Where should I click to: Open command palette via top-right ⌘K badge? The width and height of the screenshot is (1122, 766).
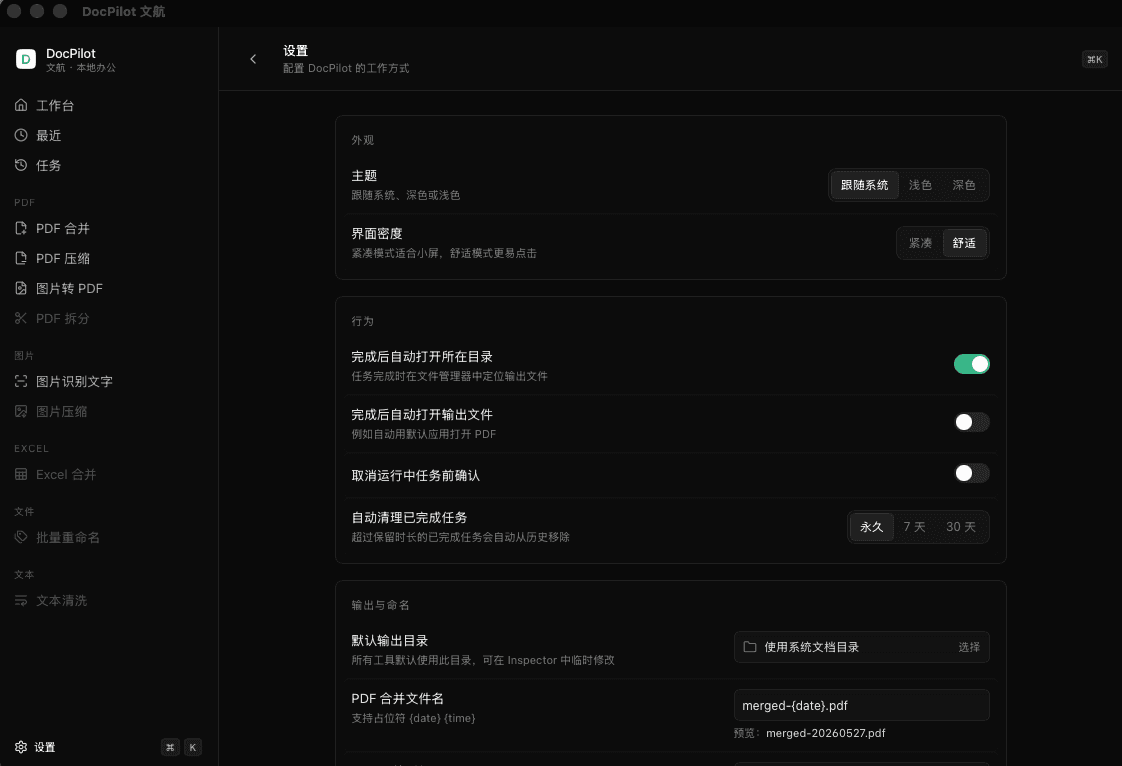tap(1094, 59)
